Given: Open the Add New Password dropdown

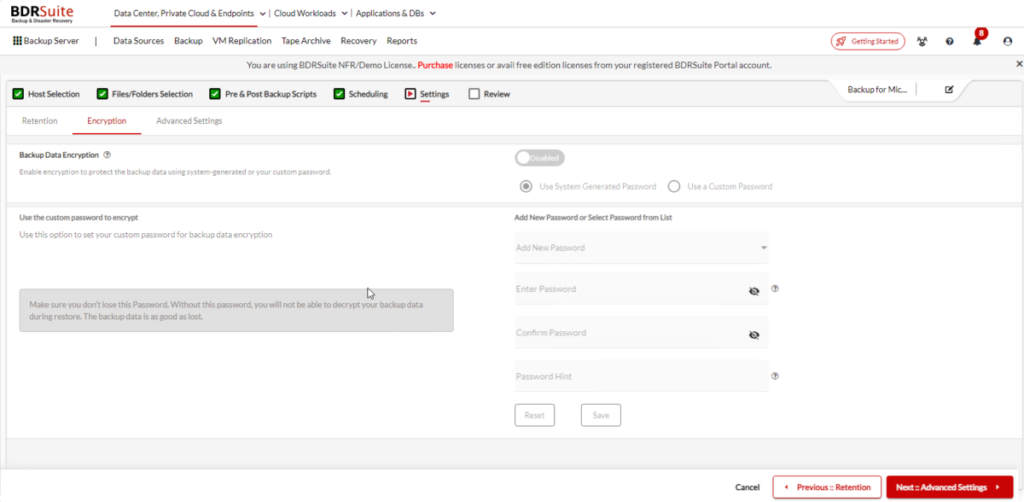Looking at the screenshot, I should [x=641, y=247].
